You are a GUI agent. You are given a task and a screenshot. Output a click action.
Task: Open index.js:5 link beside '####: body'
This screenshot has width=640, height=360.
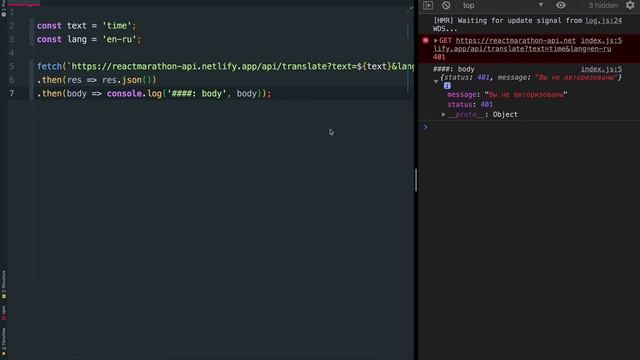[x=601, y=69]
